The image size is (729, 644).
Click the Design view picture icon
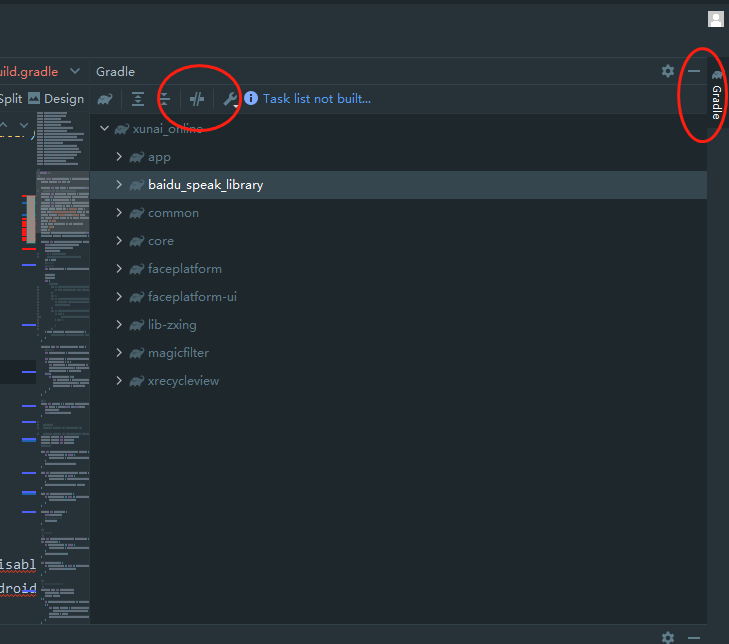[x=34, y=98]
